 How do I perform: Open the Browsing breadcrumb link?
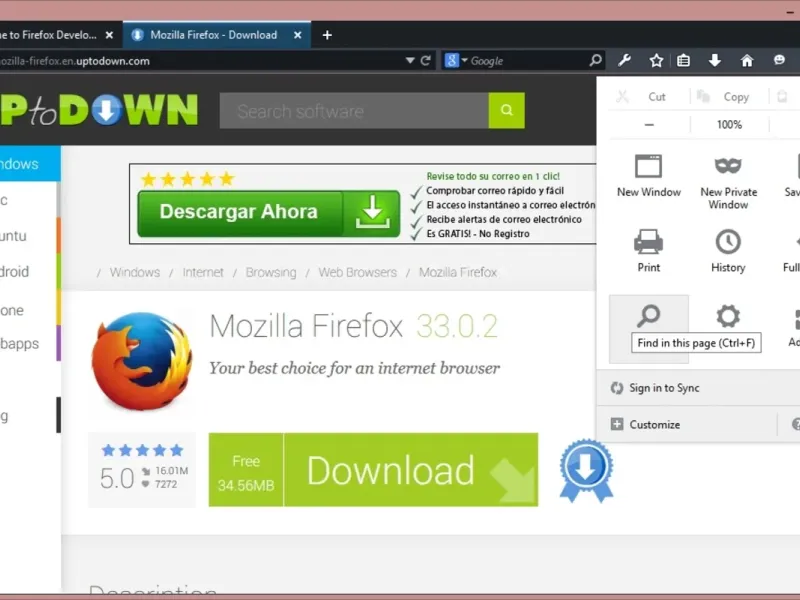[x=271, y=272]
